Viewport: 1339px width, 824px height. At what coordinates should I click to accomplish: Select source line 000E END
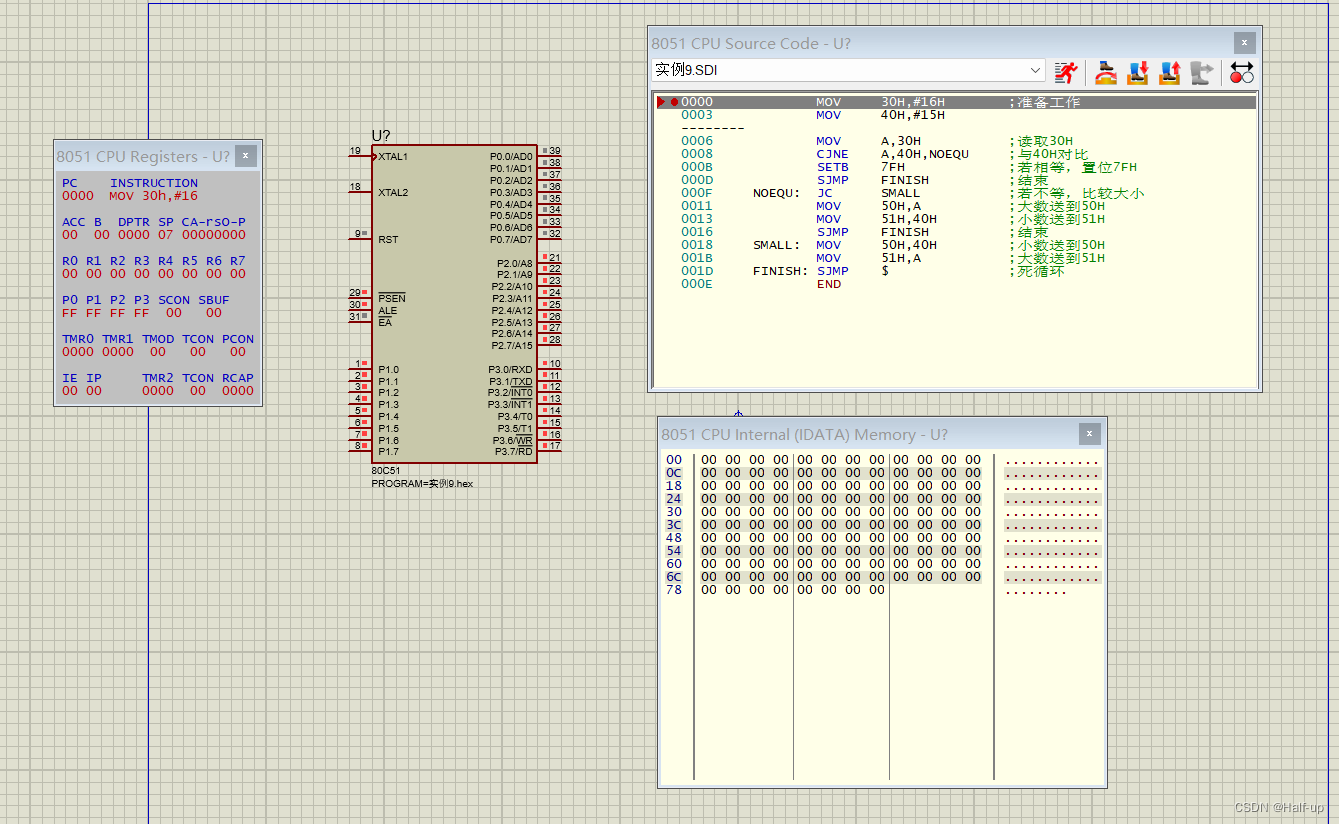click(x=955, y=284)
